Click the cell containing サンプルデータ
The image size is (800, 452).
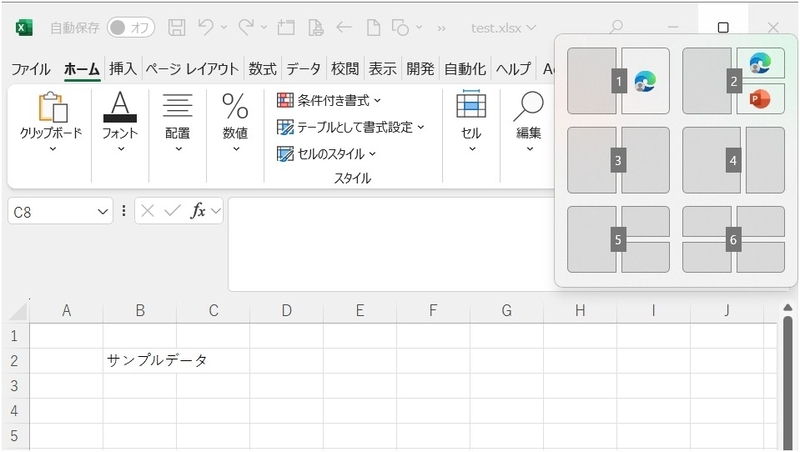coord(140,361)
